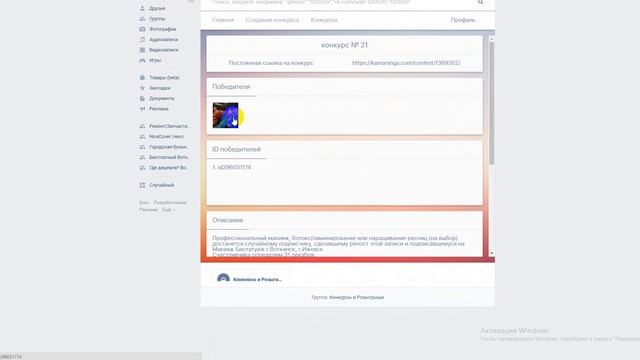Click the Случайный sidebar label
Viewport: 640px width, 360px height.
(162, 185)
